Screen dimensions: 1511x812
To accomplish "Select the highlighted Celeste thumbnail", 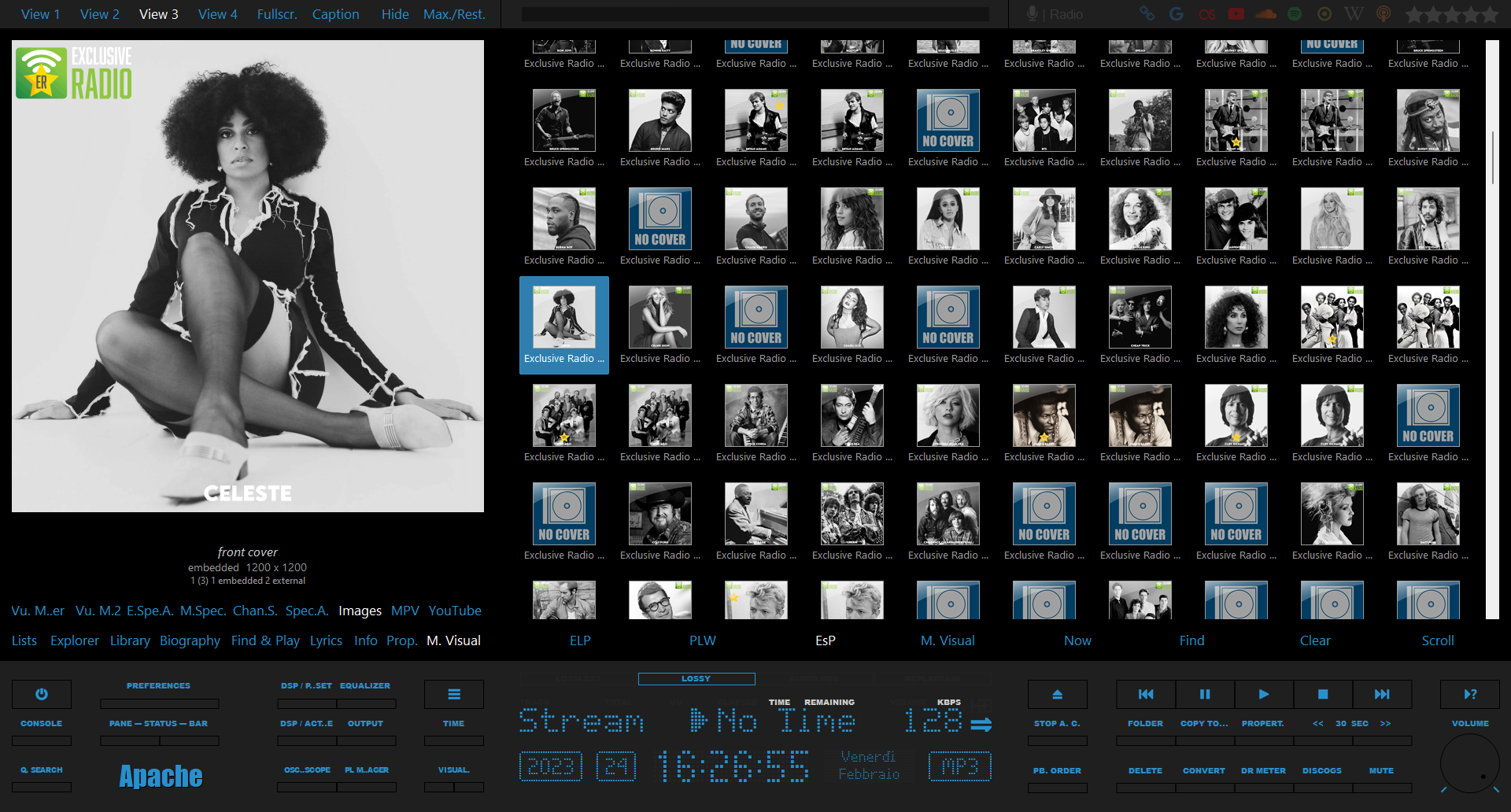I will pyautogui.click(x=564, y=324).
